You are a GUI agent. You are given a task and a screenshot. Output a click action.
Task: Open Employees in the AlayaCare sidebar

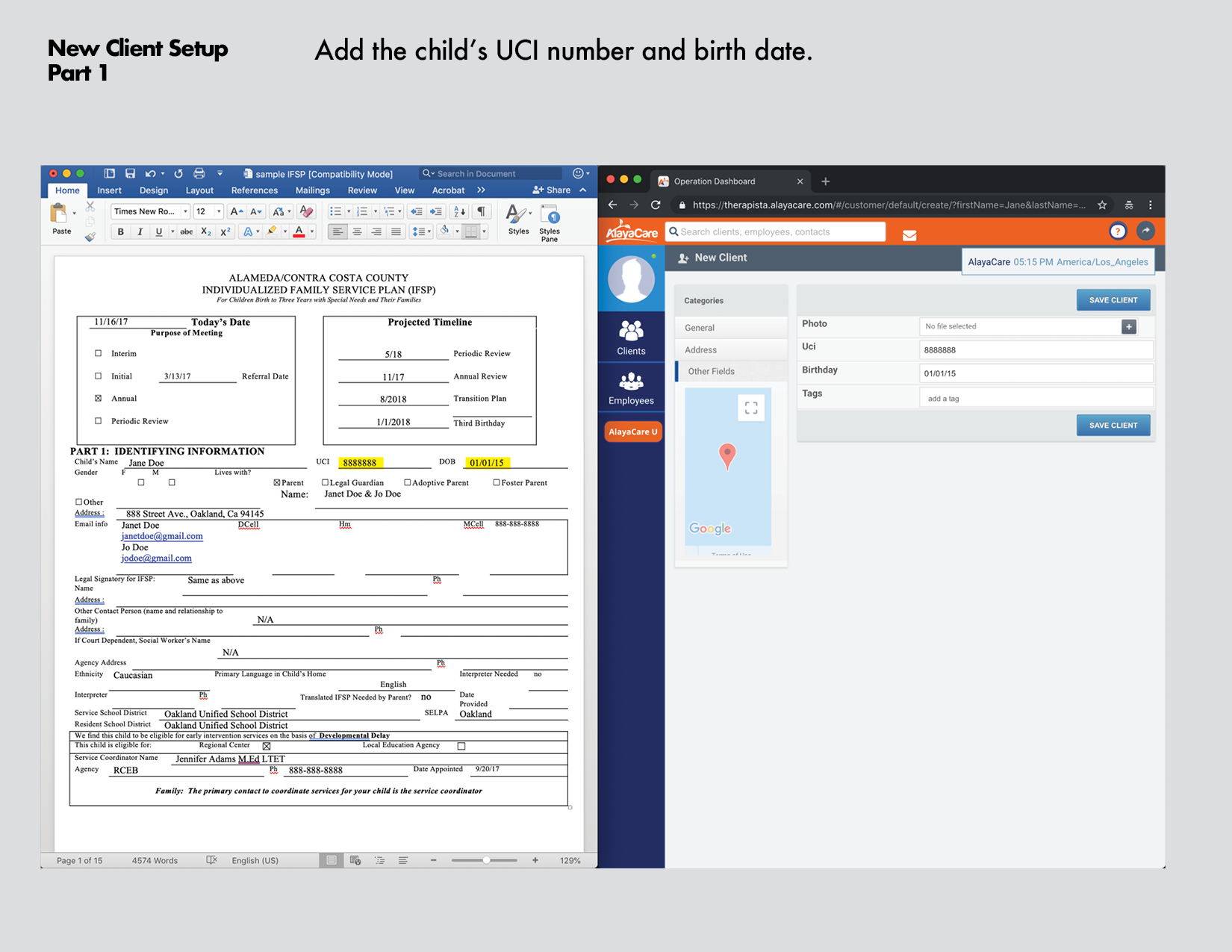pyautogui.click(x=631, y=388)
